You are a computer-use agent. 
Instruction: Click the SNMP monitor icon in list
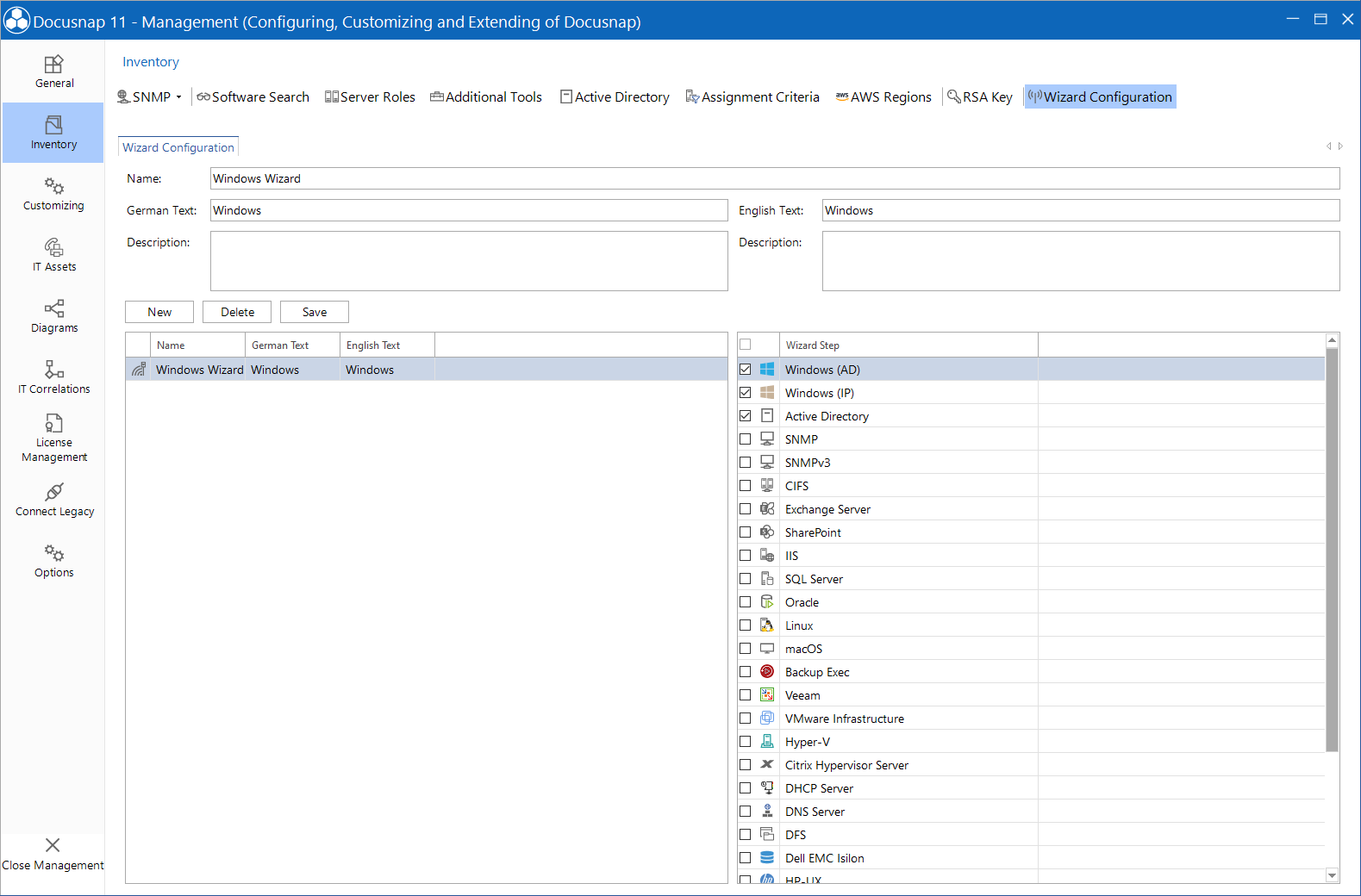(x=767, y=439)
